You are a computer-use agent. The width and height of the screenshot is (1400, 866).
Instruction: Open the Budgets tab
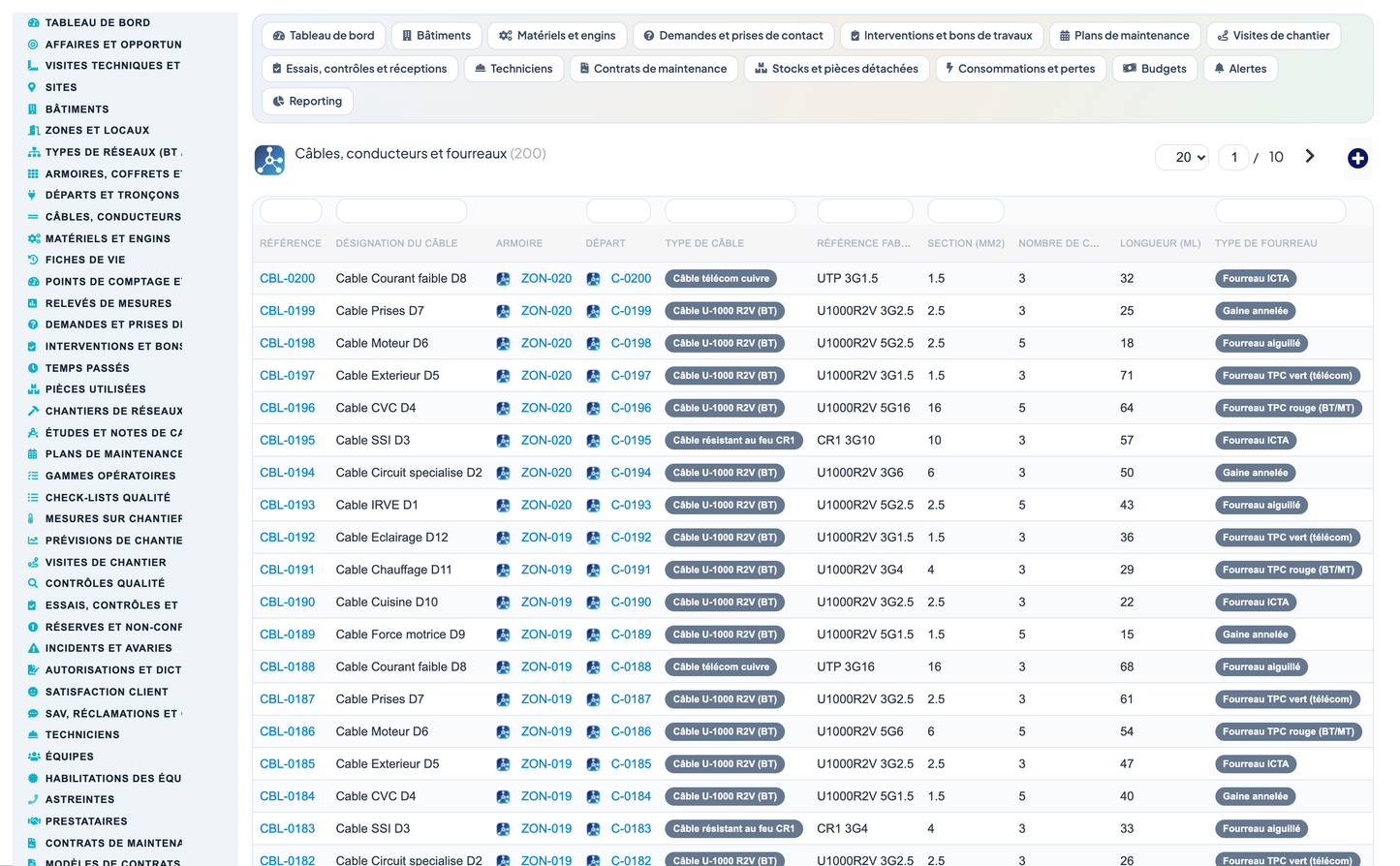tap(1155, 69)
